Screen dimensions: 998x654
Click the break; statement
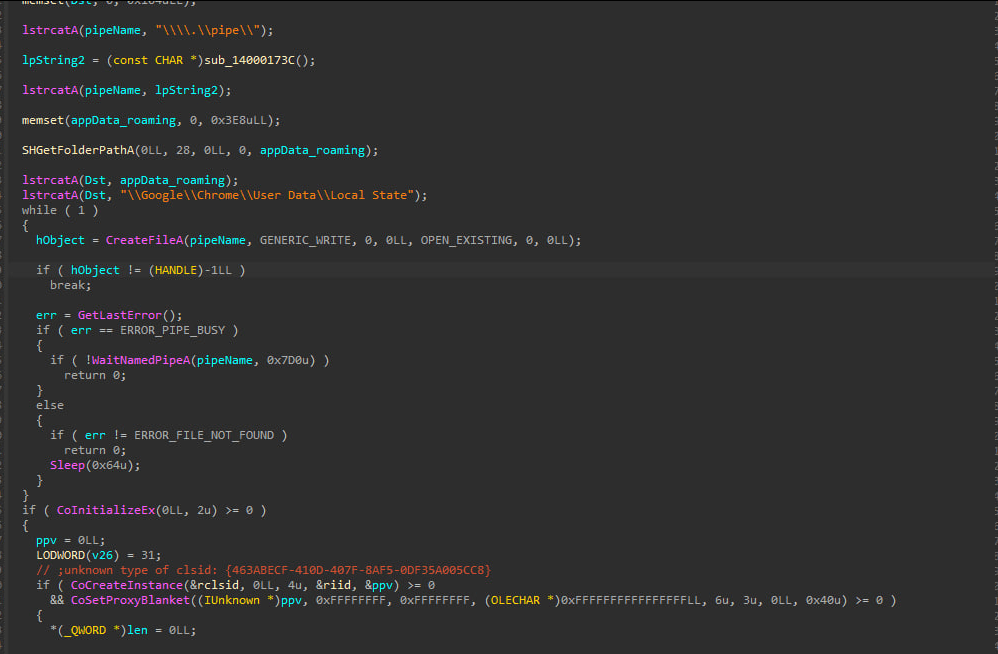point(71,285)
